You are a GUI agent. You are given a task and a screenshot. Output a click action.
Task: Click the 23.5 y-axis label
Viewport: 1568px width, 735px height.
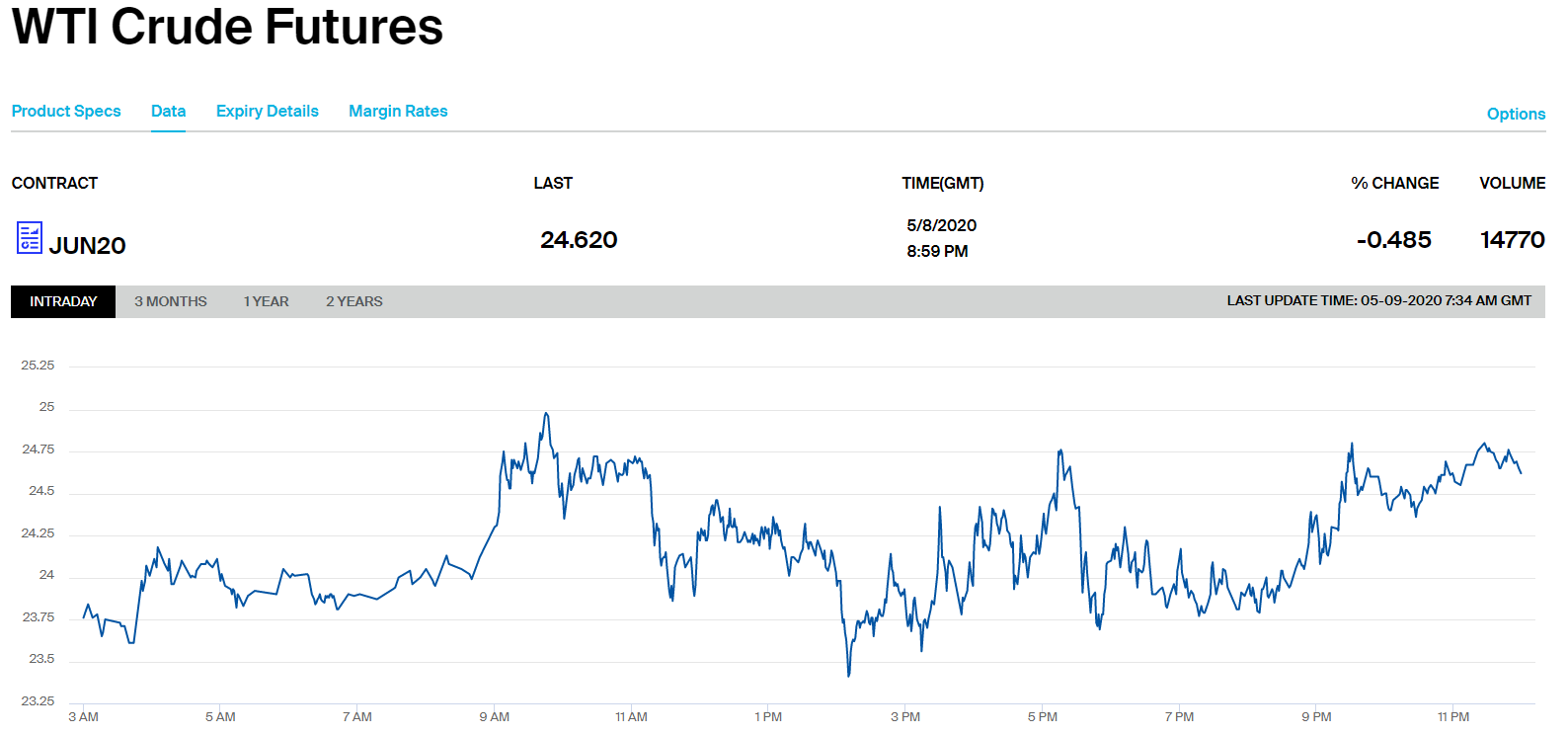[41, 659]
